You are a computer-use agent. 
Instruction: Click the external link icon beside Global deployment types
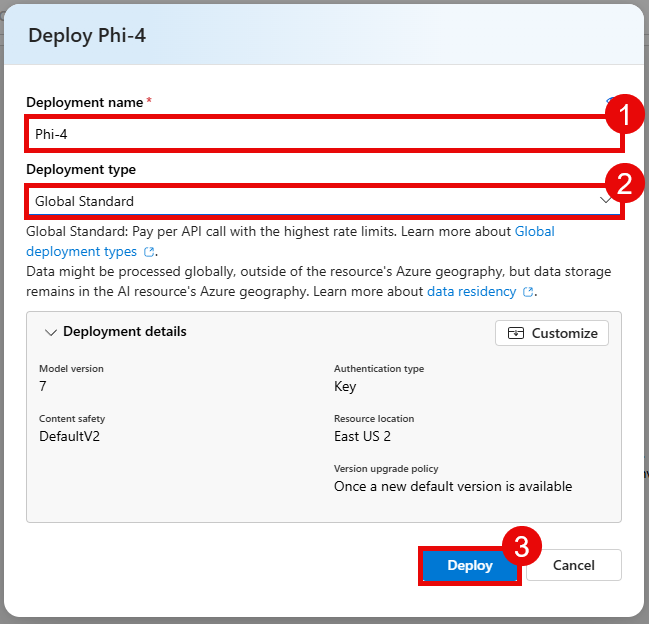coord(150,252)
